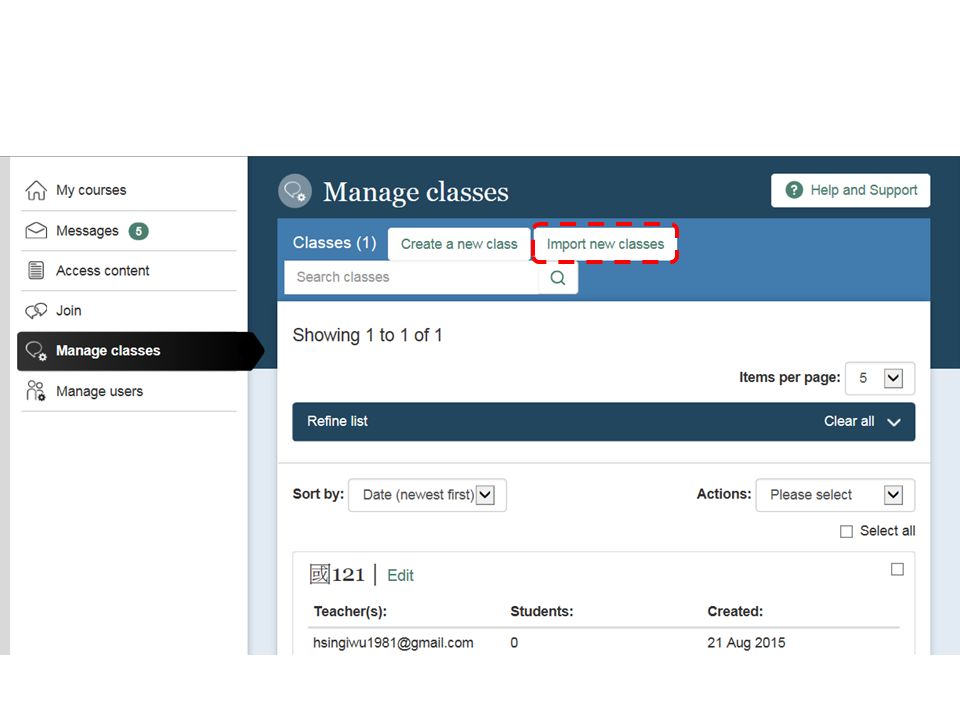Screen dimensions: 960x720
Task: Open the Messages menu item
Action: click(87, 231)
